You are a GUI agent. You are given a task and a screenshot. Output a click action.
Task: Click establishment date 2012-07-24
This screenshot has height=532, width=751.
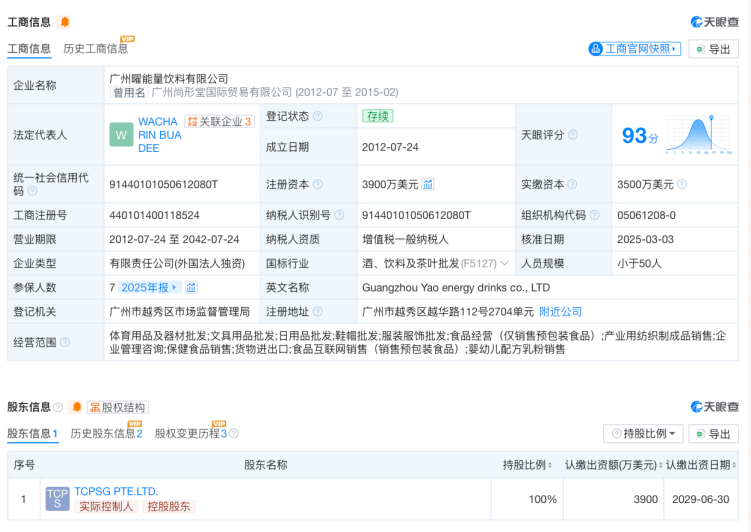point(390,147)
